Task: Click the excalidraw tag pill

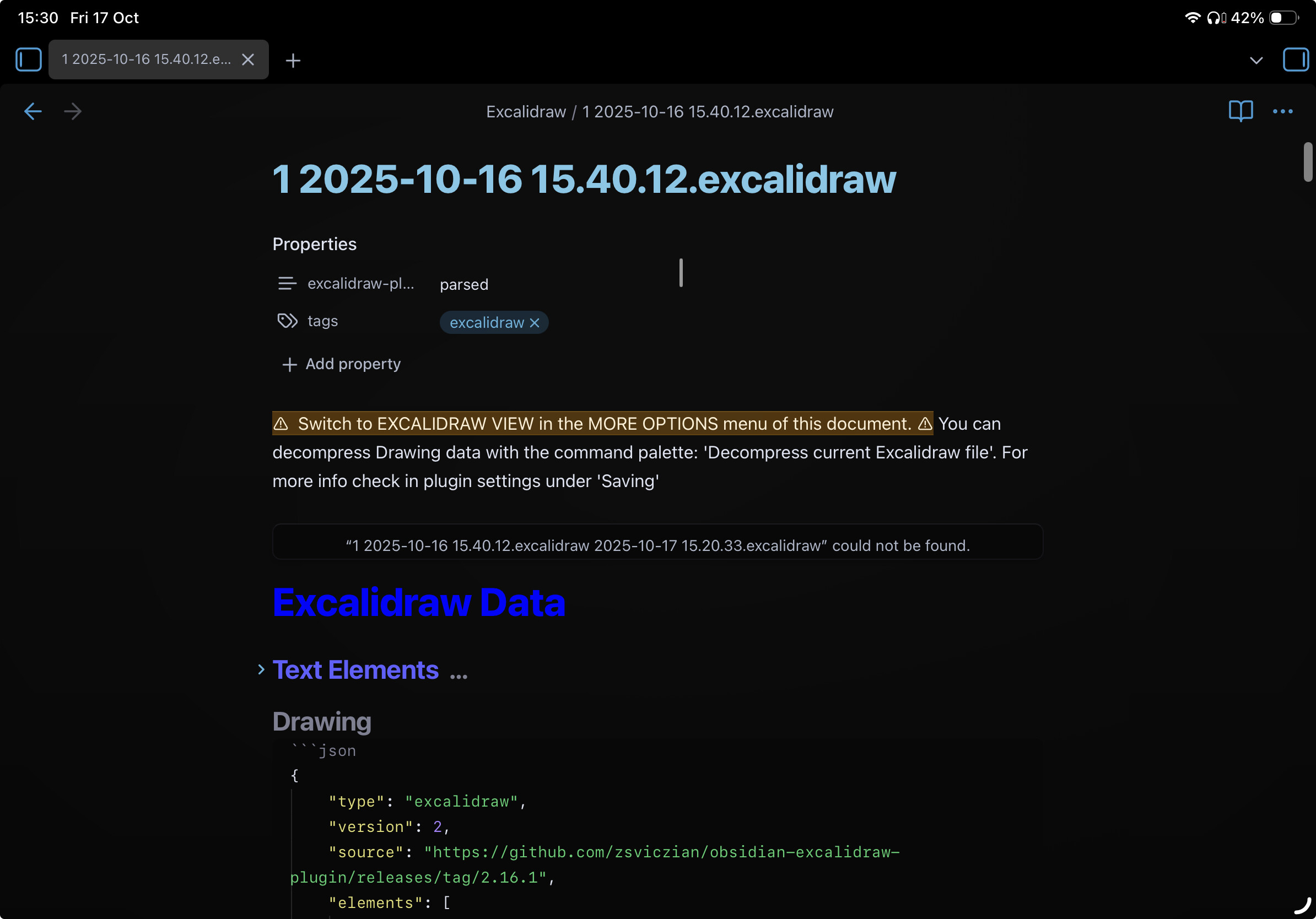Action: pos(486,323)
